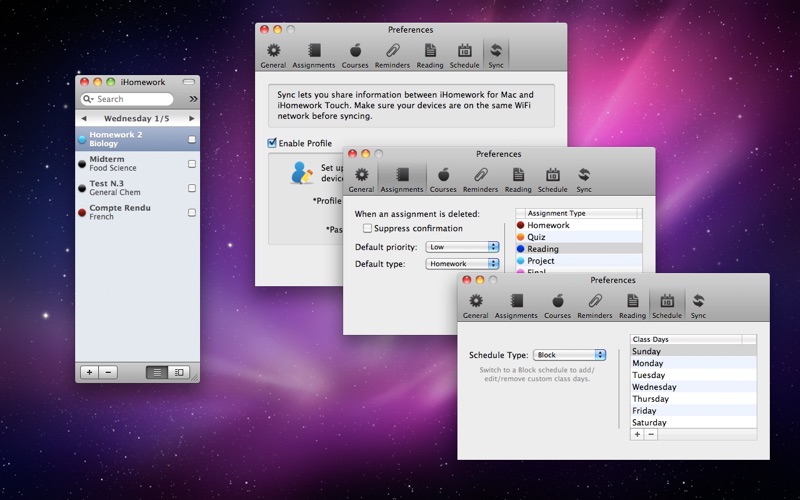Image resolution: width=800 pixels, height=500 pixels.
Task: Open Default type dropdown
Action: pos(462,264)
